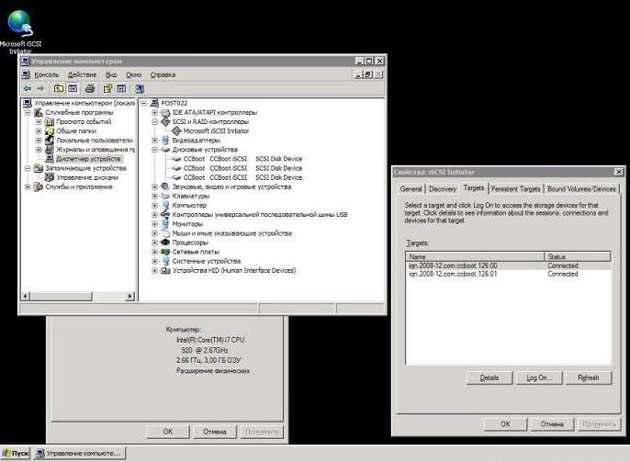The width and height of the screenshot is (630, 462).
Task: Switch to Discovery tab in iSCSI Initiator
Action: pyautogui.click(x=442, y=189)
